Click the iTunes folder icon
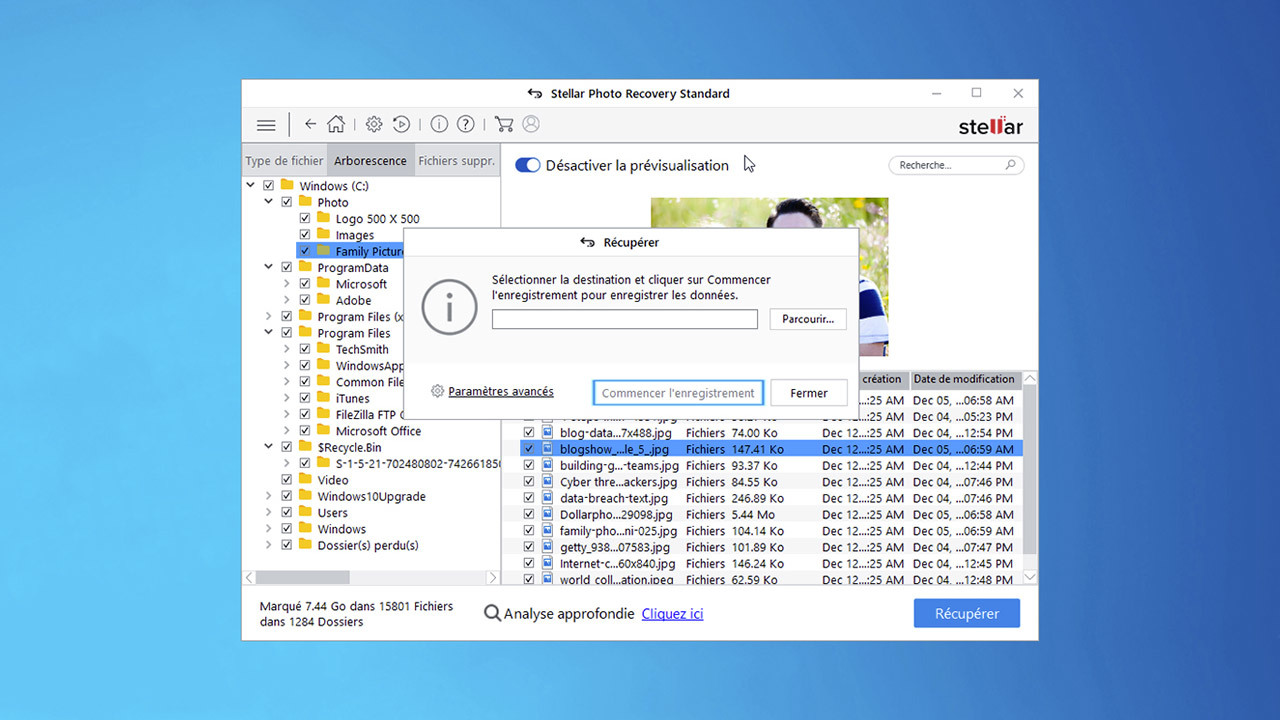Screen dimensions: 1280x720 323,397
